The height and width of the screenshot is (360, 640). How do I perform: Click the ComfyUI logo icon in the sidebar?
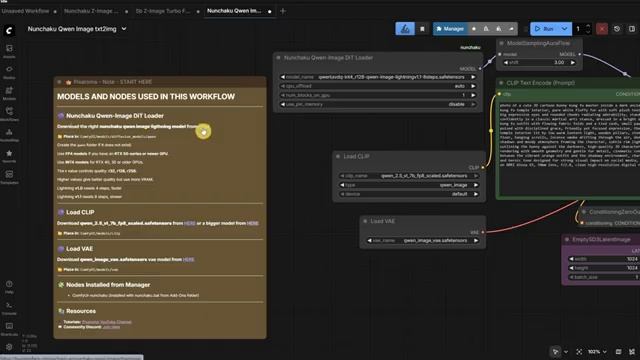tap(9, 30)
